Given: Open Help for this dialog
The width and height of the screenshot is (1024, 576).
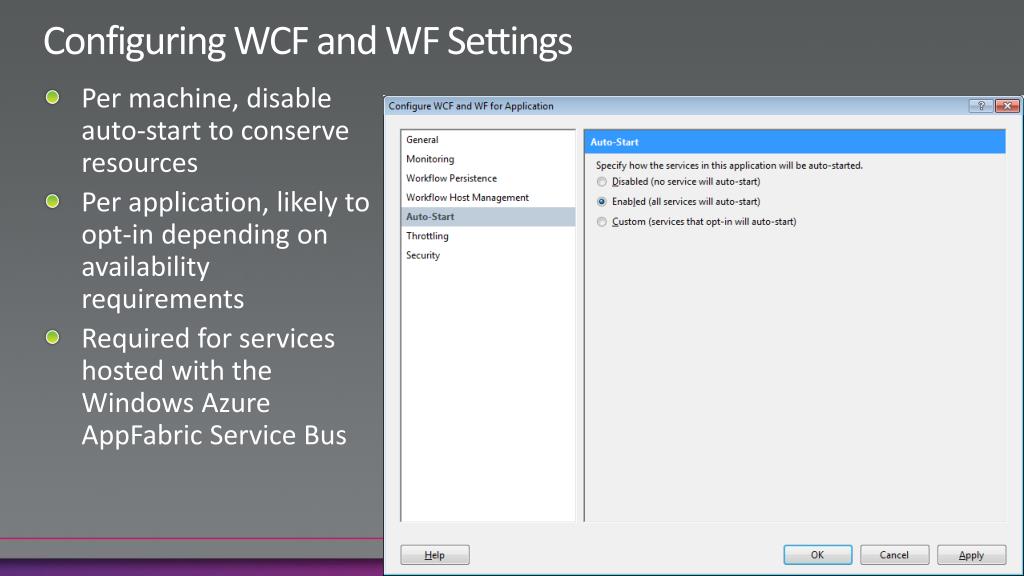Looking at the screenshot, I should pos(435,555).
